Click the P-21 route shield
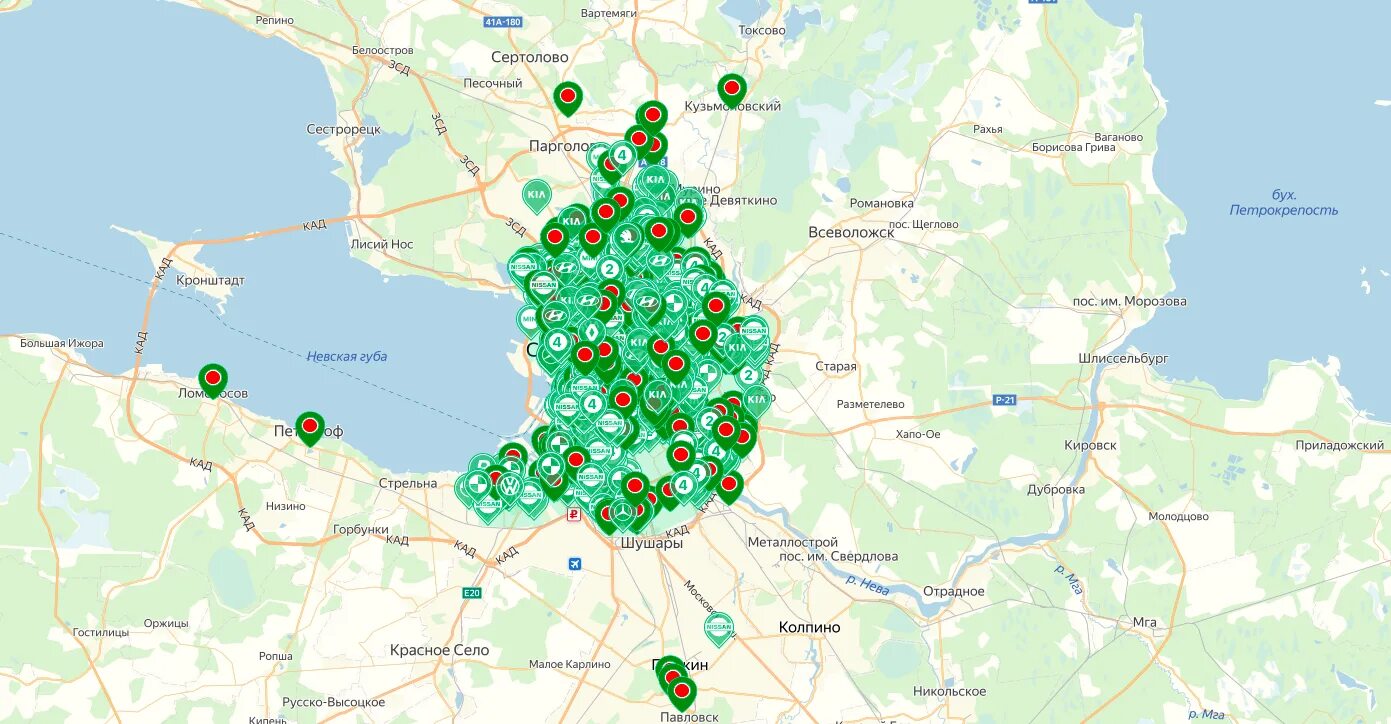Image resolution: width=1391 pixels, height=724 pixels. (1005, 400)
